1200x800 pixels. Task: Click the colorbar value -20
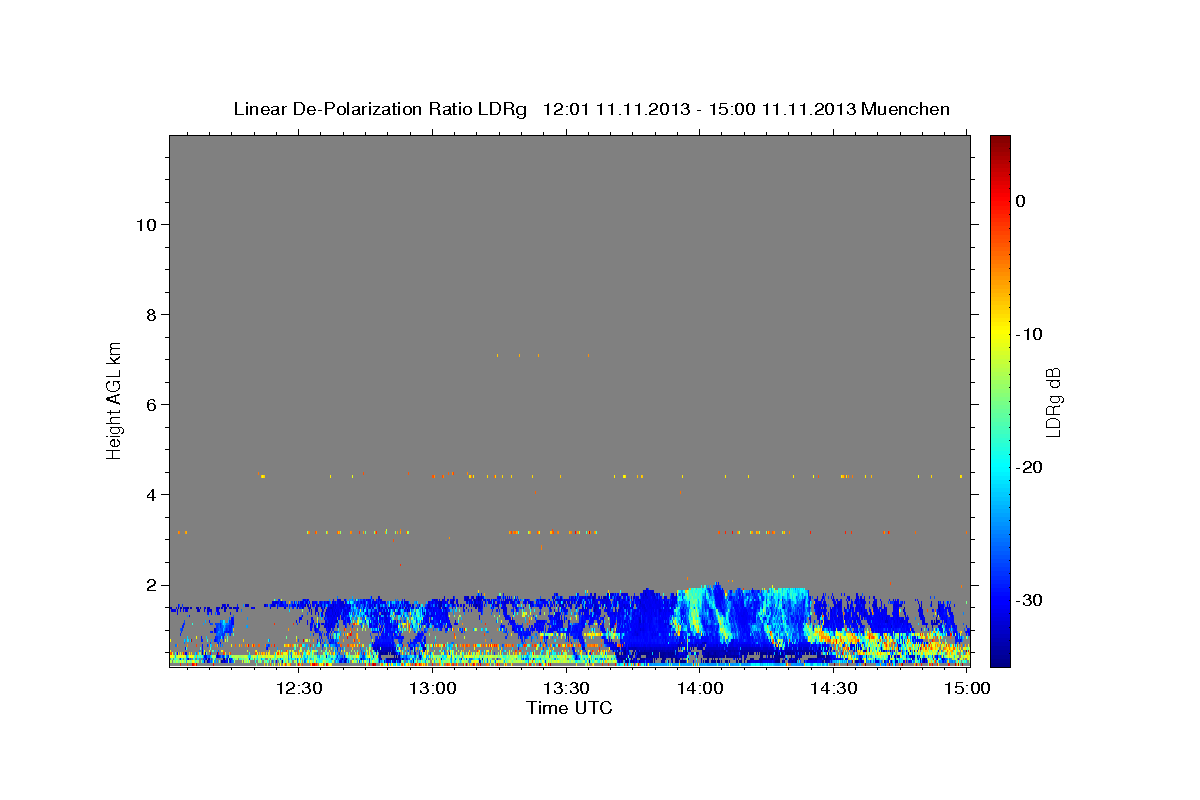pyautogui.click(x=1030, y=467)
